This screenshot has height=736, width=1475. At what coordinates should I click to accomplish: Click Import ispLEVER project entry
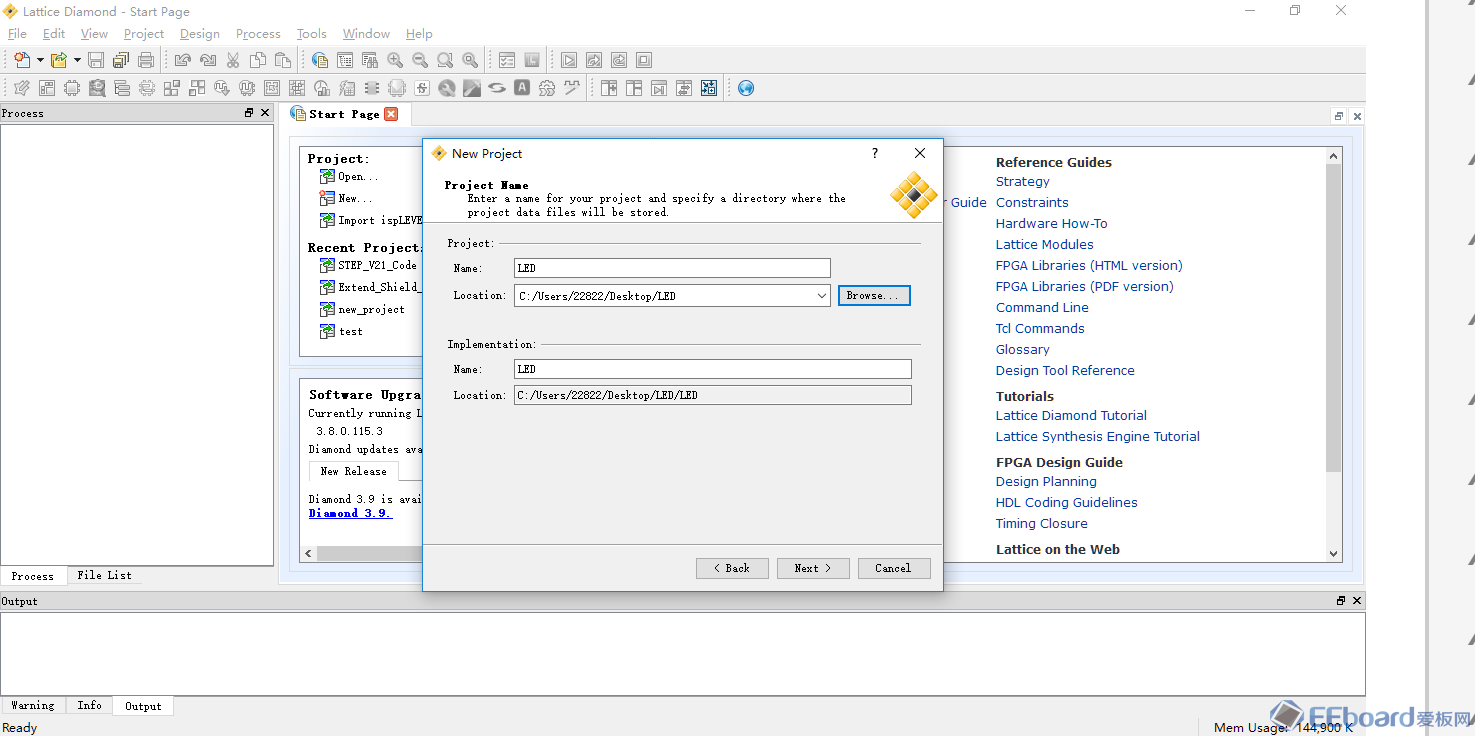pyautogui.click(x=371, y=221)
